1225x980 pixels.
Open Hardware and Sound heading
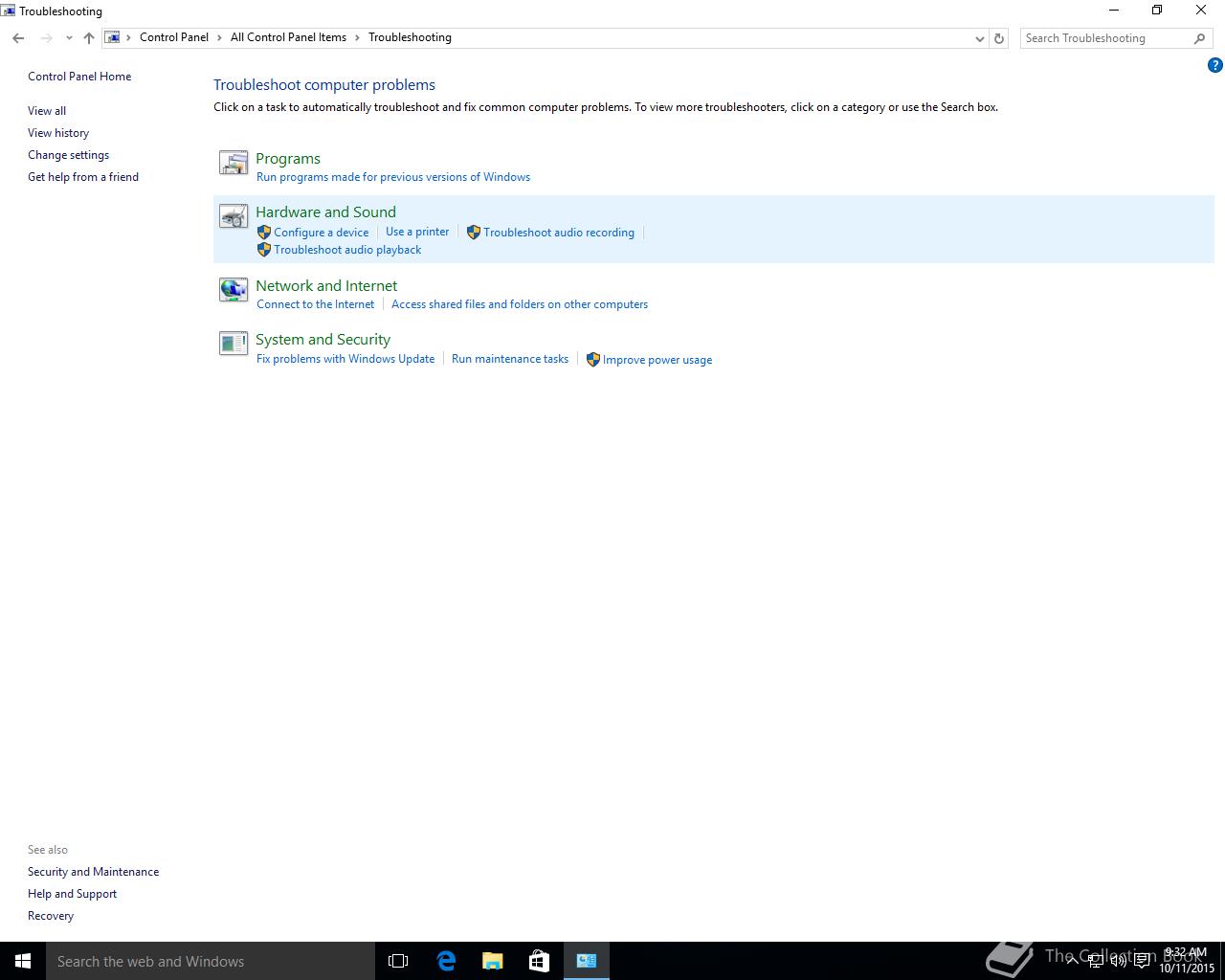[x=325, y=212]
